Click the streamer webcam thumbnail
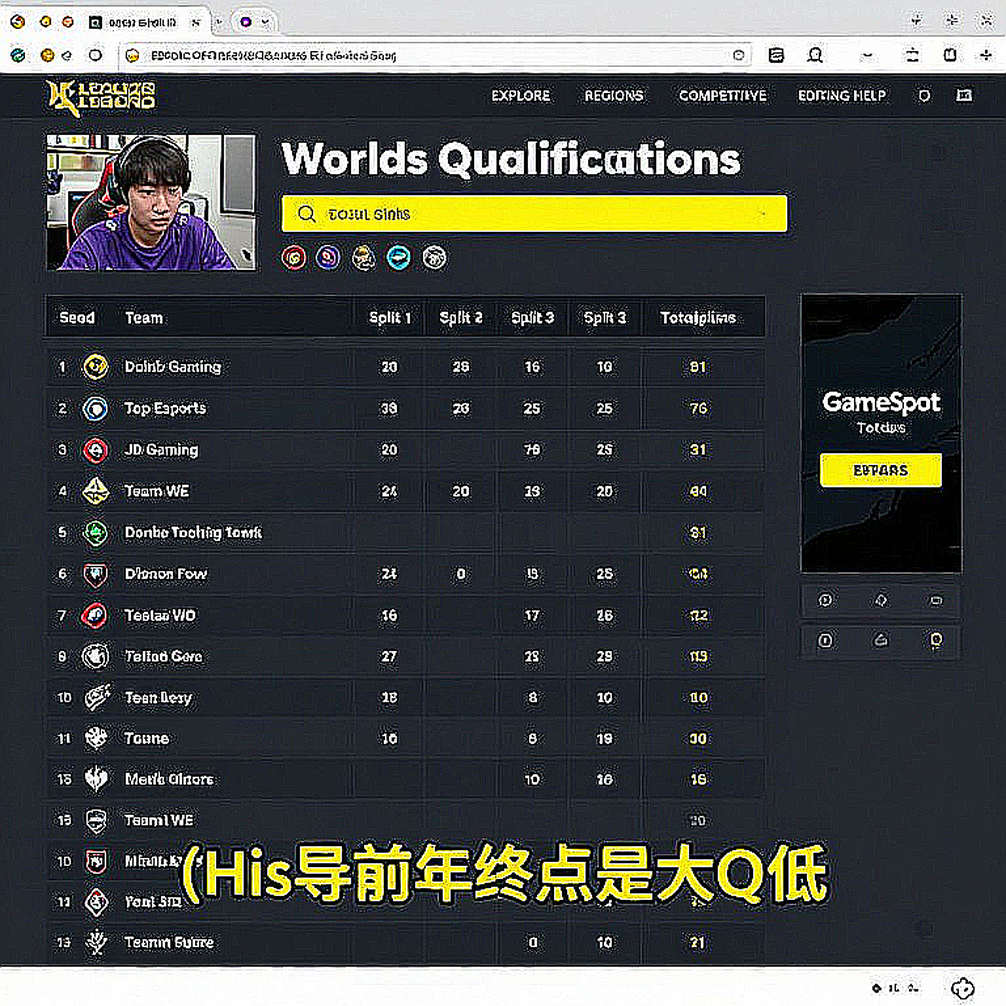Screen dimensions: 1006x1006 151,202
